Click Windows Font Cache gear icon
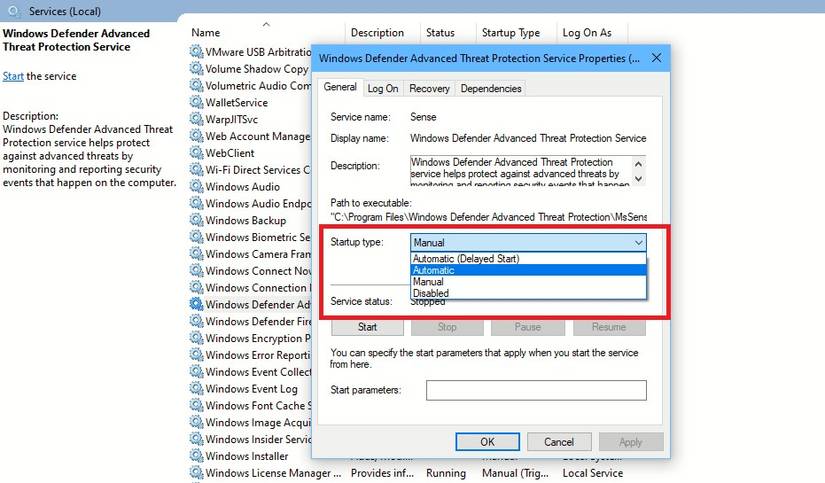The width and height of the screenshot is (825, 483). coord(196,405)
